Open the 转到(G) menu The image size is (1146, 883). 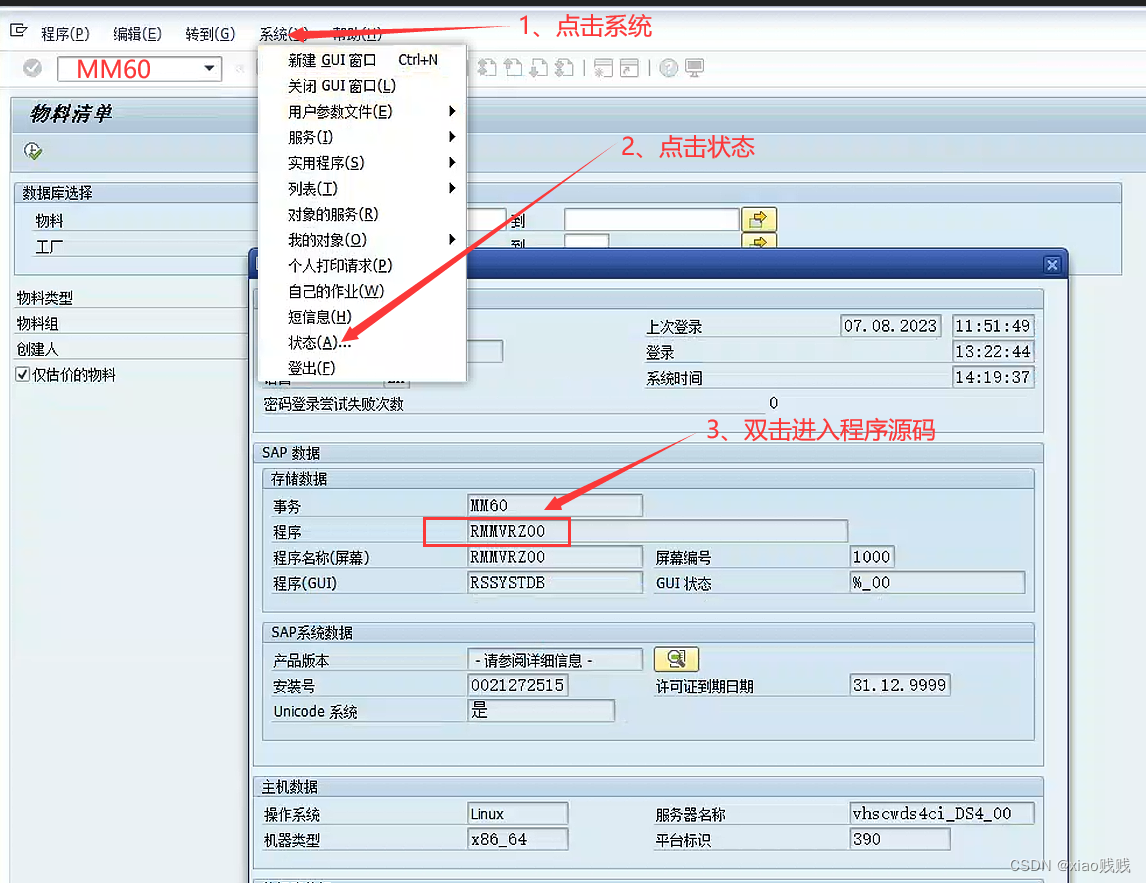click(x=209, y=33)
